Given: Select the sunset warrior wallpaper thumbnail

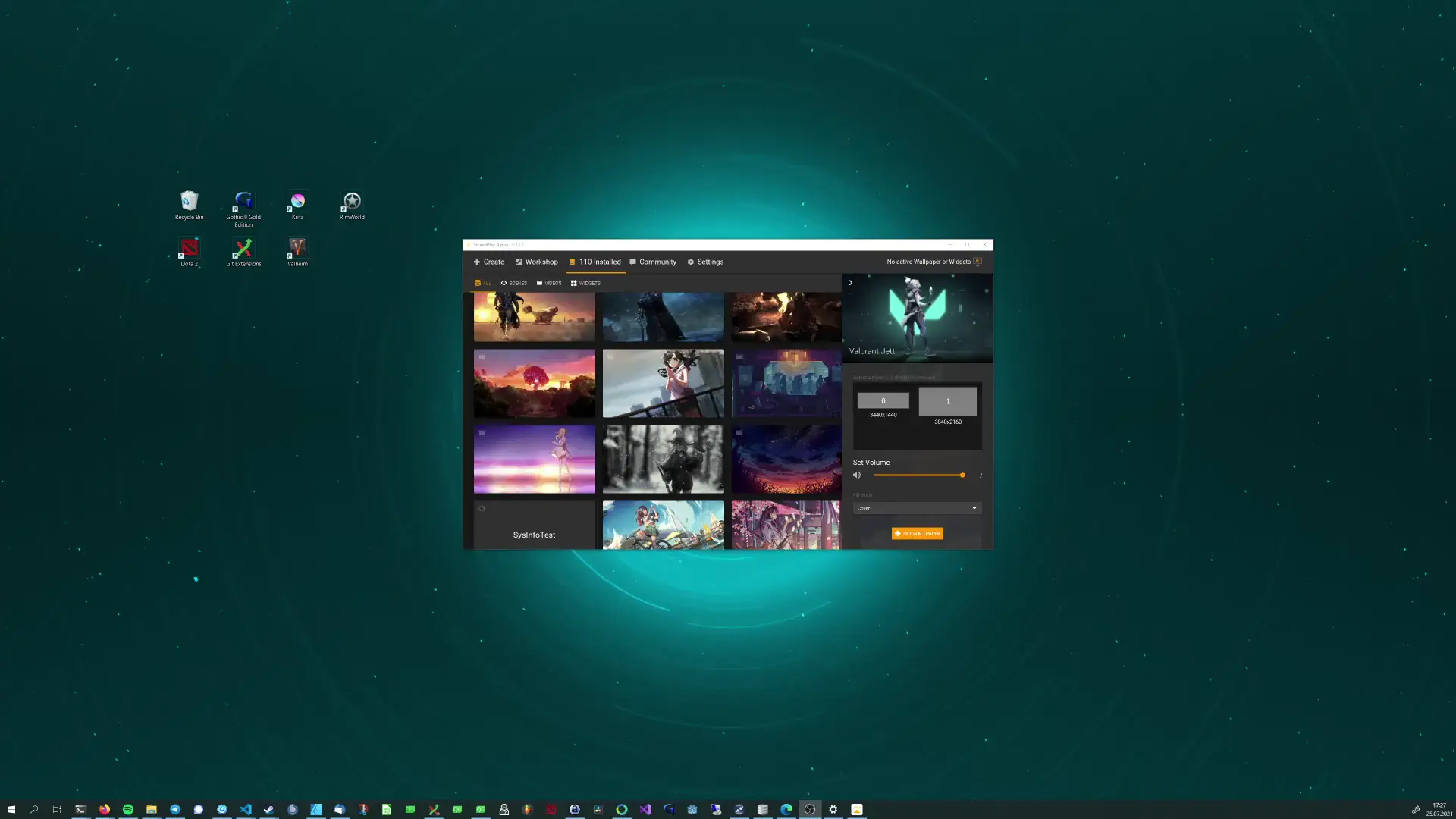Looking at the screenshot, I should pos(535,317).
